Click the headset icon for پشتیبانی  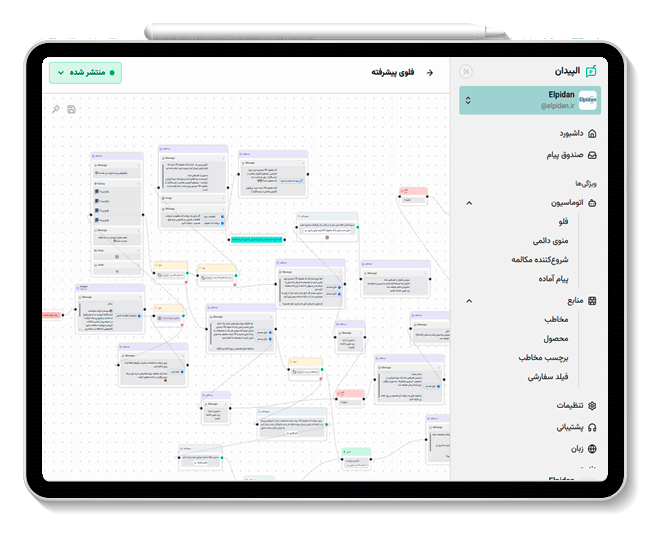point(592,427)
